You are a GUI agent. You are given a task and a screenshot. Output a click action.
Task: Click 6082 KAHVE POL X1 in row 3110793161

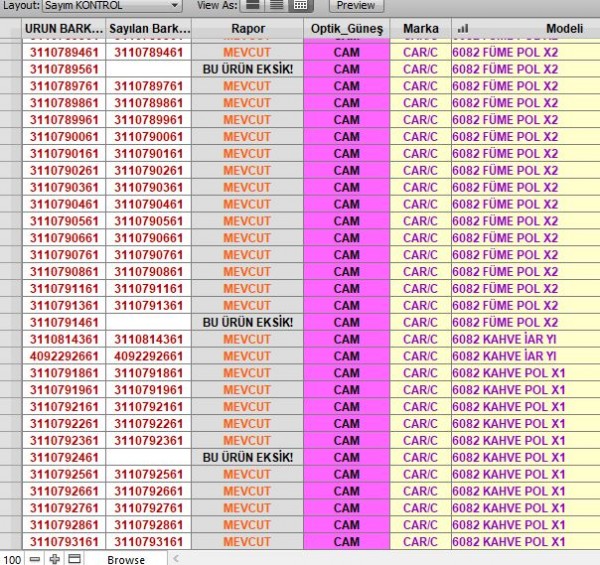(509, 541)
